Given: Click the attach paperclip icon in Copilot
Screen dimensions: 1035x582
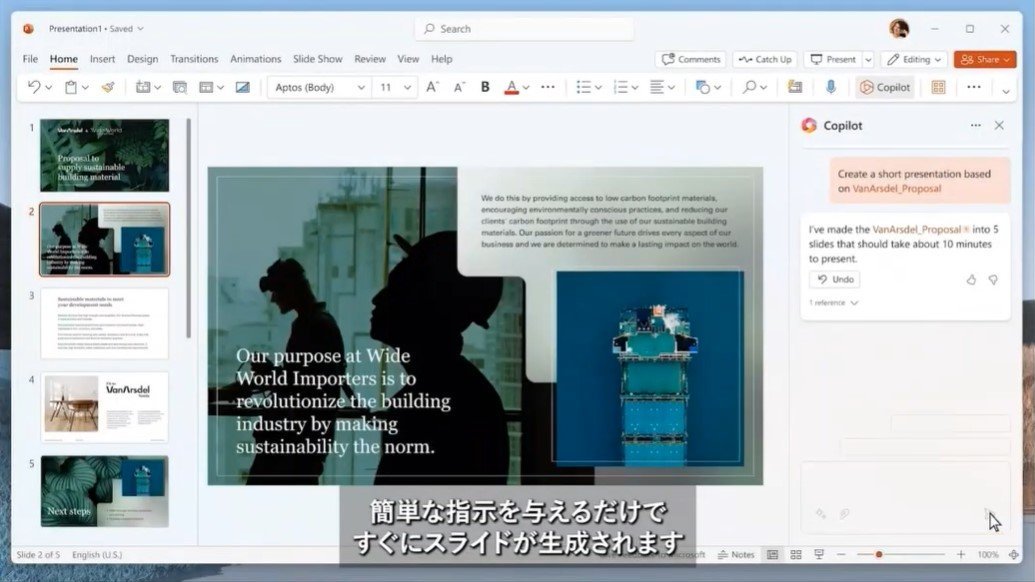Looking at the screenshot, I should pos(844,513).
